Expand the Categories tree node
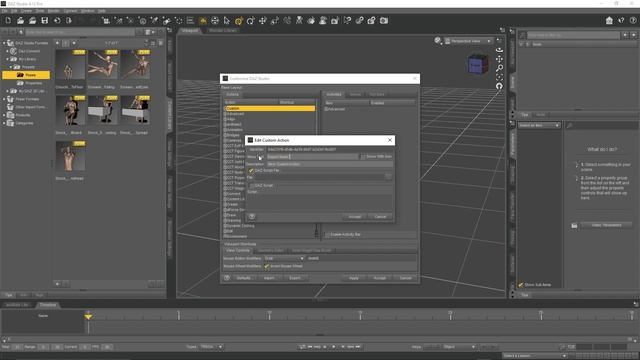This screenshot has height=360, width=640. pyautogui.click(x=4, y=123)
